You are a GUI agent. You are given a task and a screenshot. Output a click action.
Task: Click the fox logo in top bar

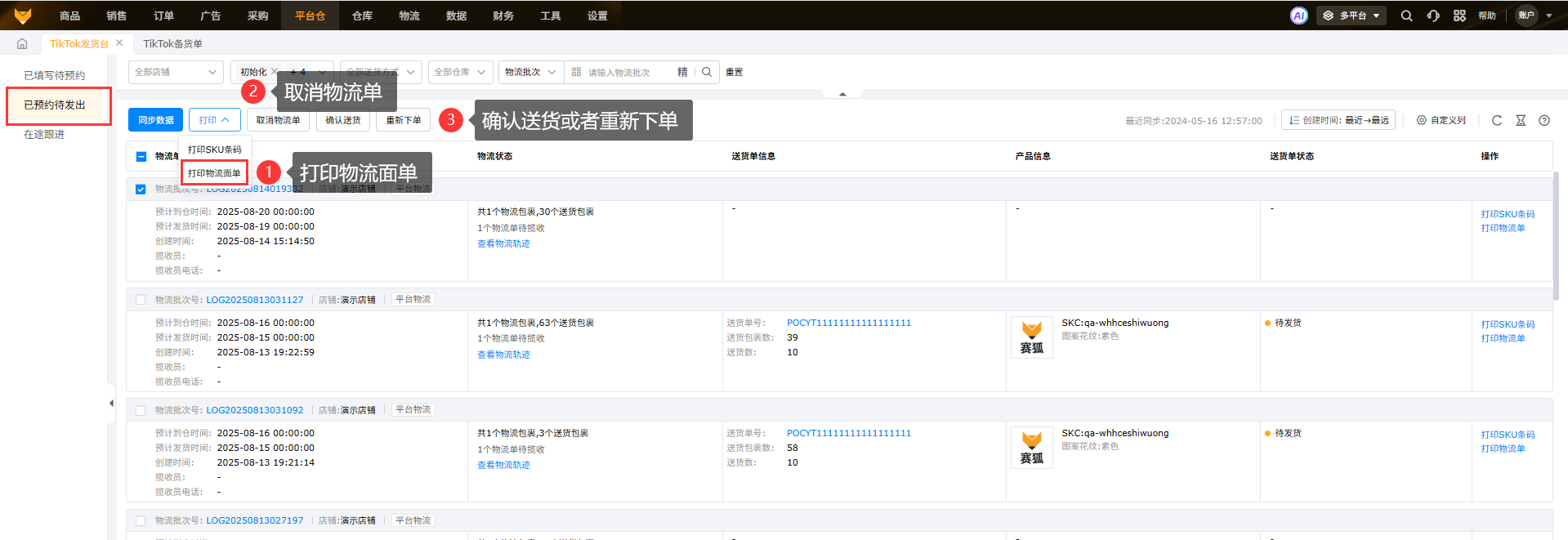pyautogui.click(x=23, y=16)
